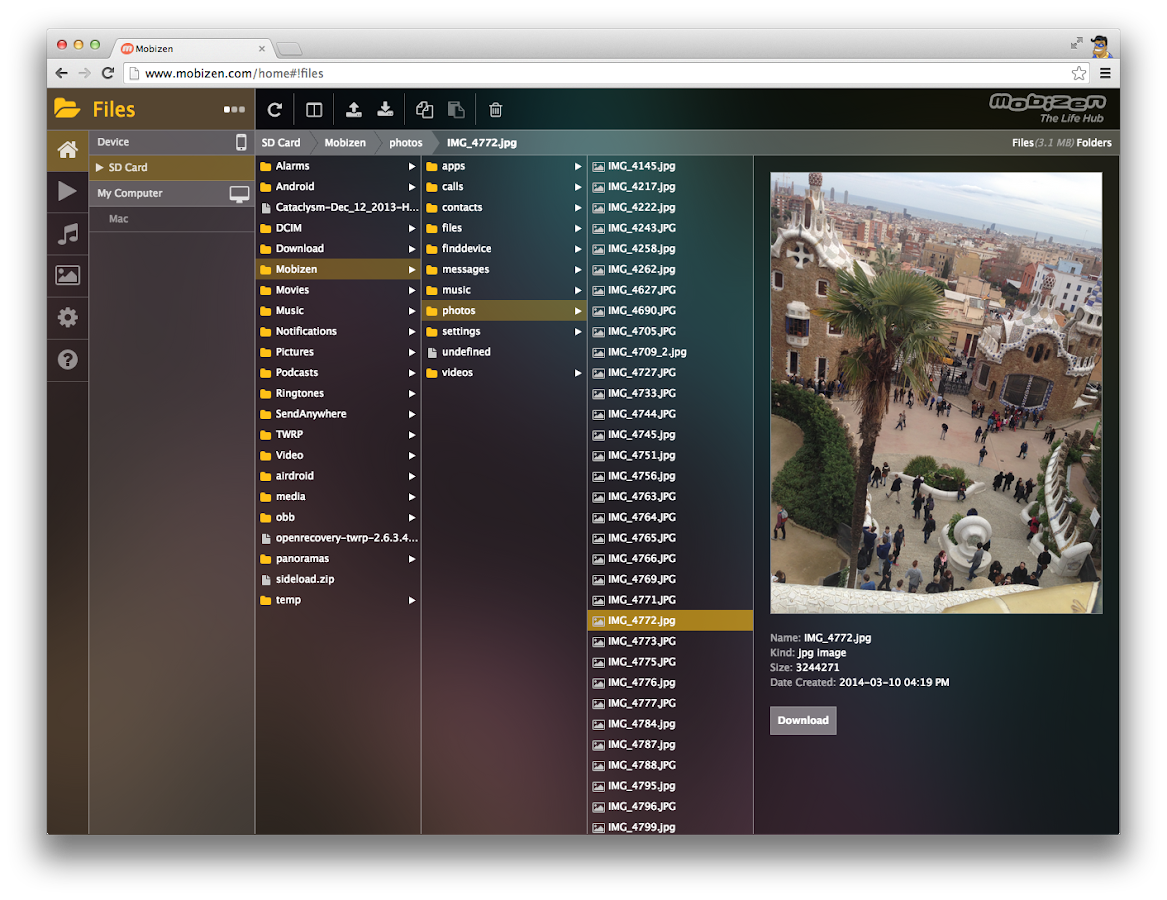Image resolution: width=1167 pixels, height=900 pixels.
Task: Bookmark the page with the star icon
Action: click(x=1078, y=73)
